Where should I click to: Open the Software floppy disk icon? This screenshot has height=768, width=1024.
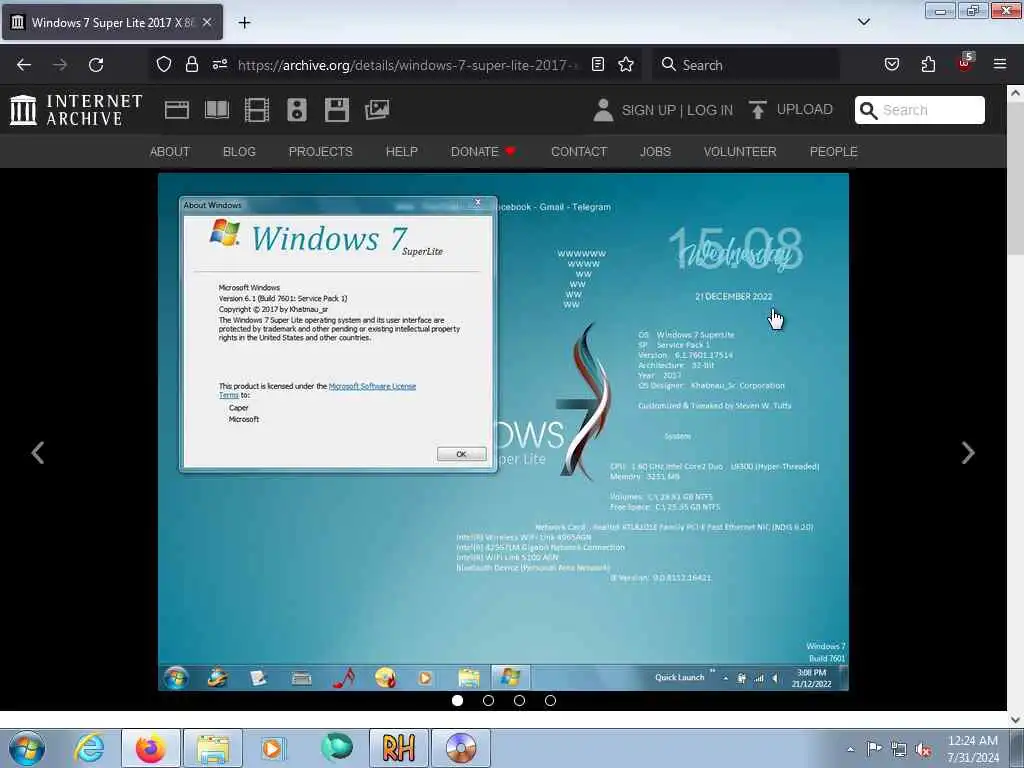(337, 110)
